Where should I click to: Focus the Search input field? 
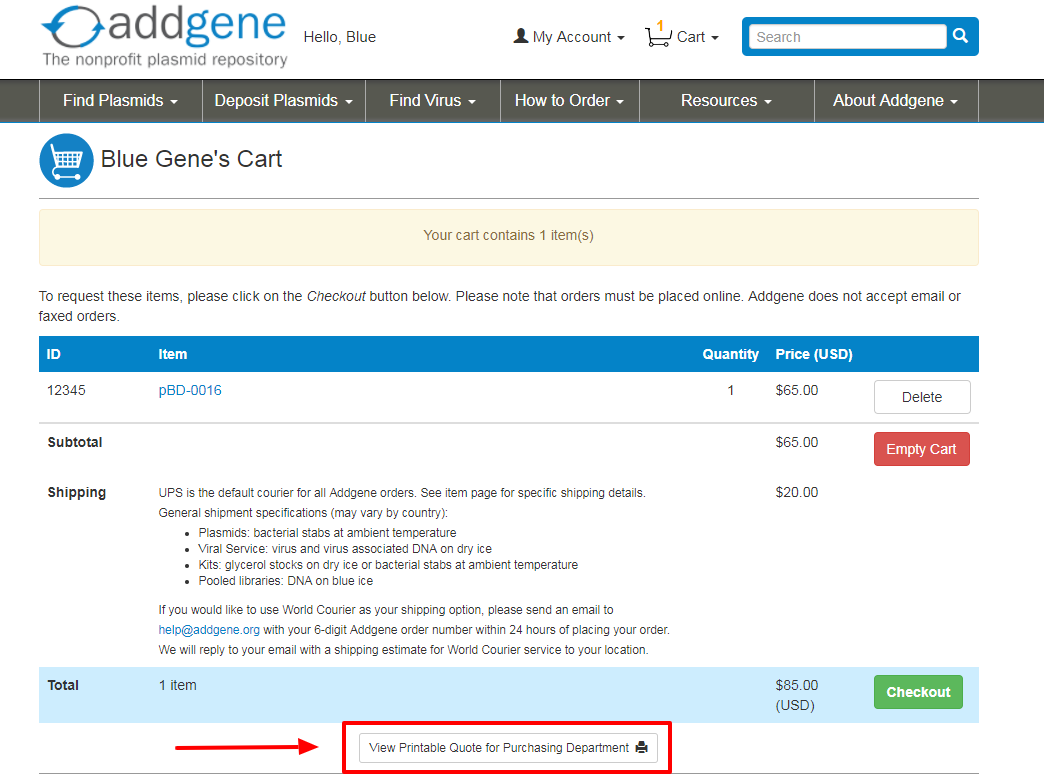tap(847, 37)
